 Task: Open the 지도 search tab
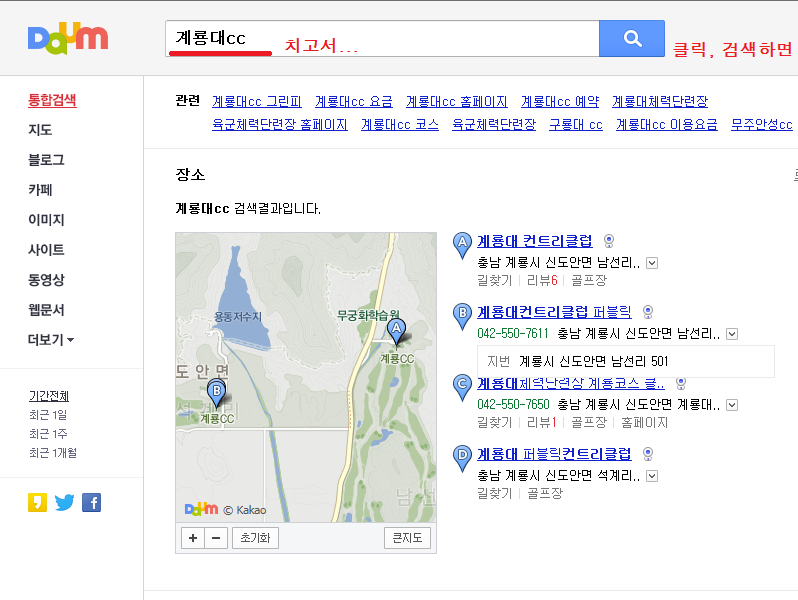(40, 130)
